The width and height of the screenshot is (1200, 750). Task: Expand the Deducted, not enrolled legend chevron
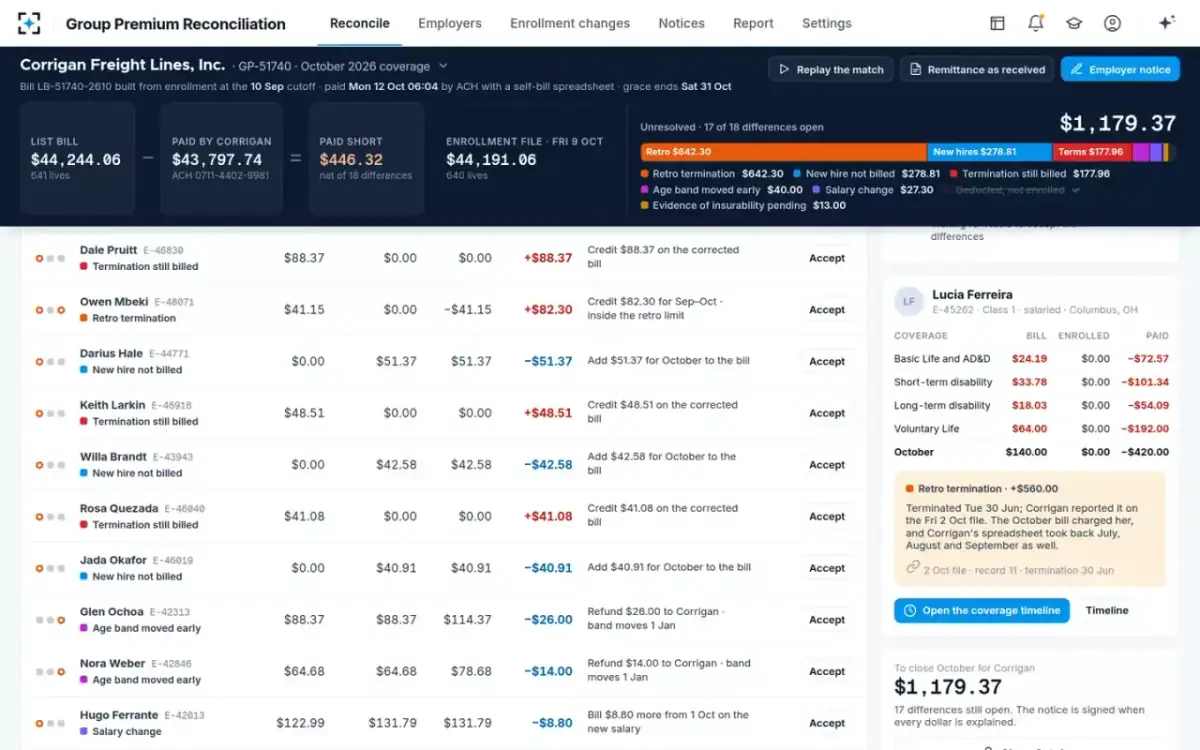[1075, 190]
